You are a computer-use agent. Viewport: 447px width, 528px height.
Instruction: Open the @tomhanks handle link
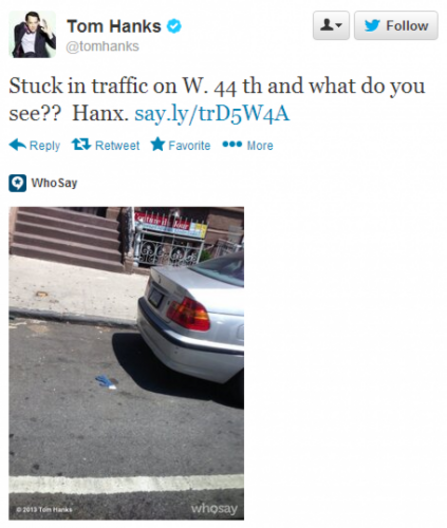tap(102, 46)
